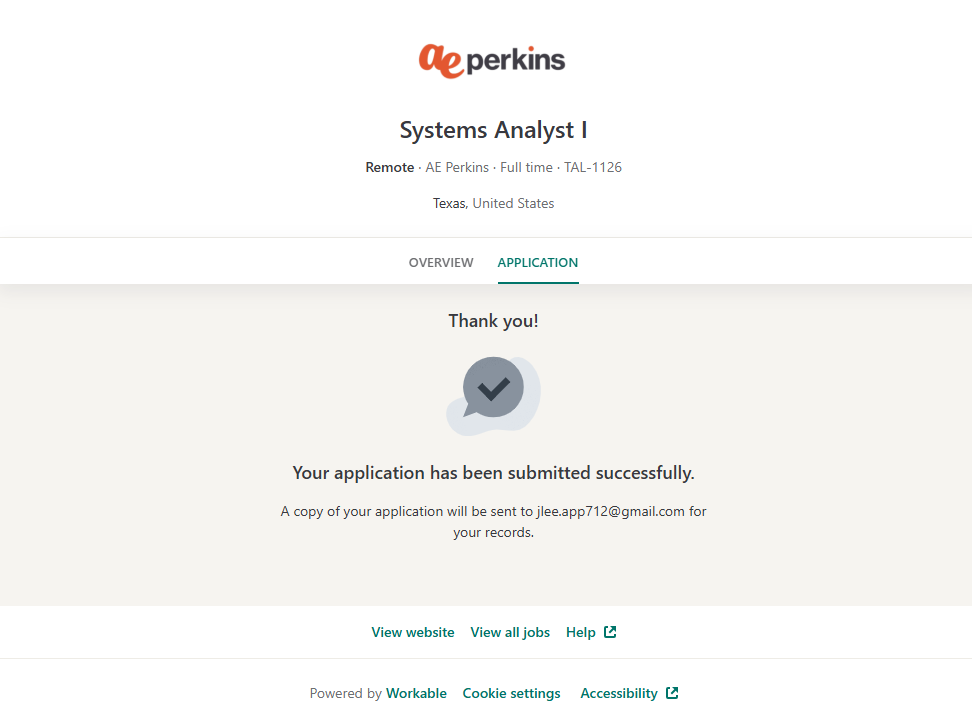Image resolution: width=972 pixels, height=727 pixels.
Task: Click the application submitted successfully message
Action: (493, 473)
